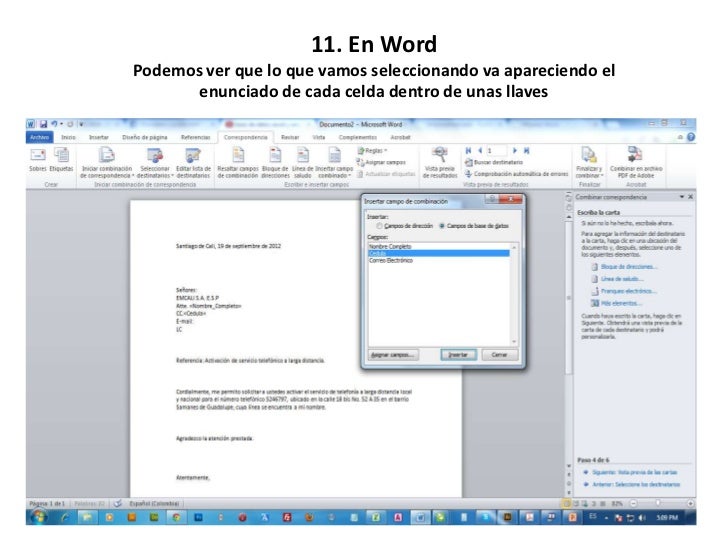Image resolution: width=728 pixels, height=546 pixels.
Task: Go to first record arrow
Action: (468, 150)
